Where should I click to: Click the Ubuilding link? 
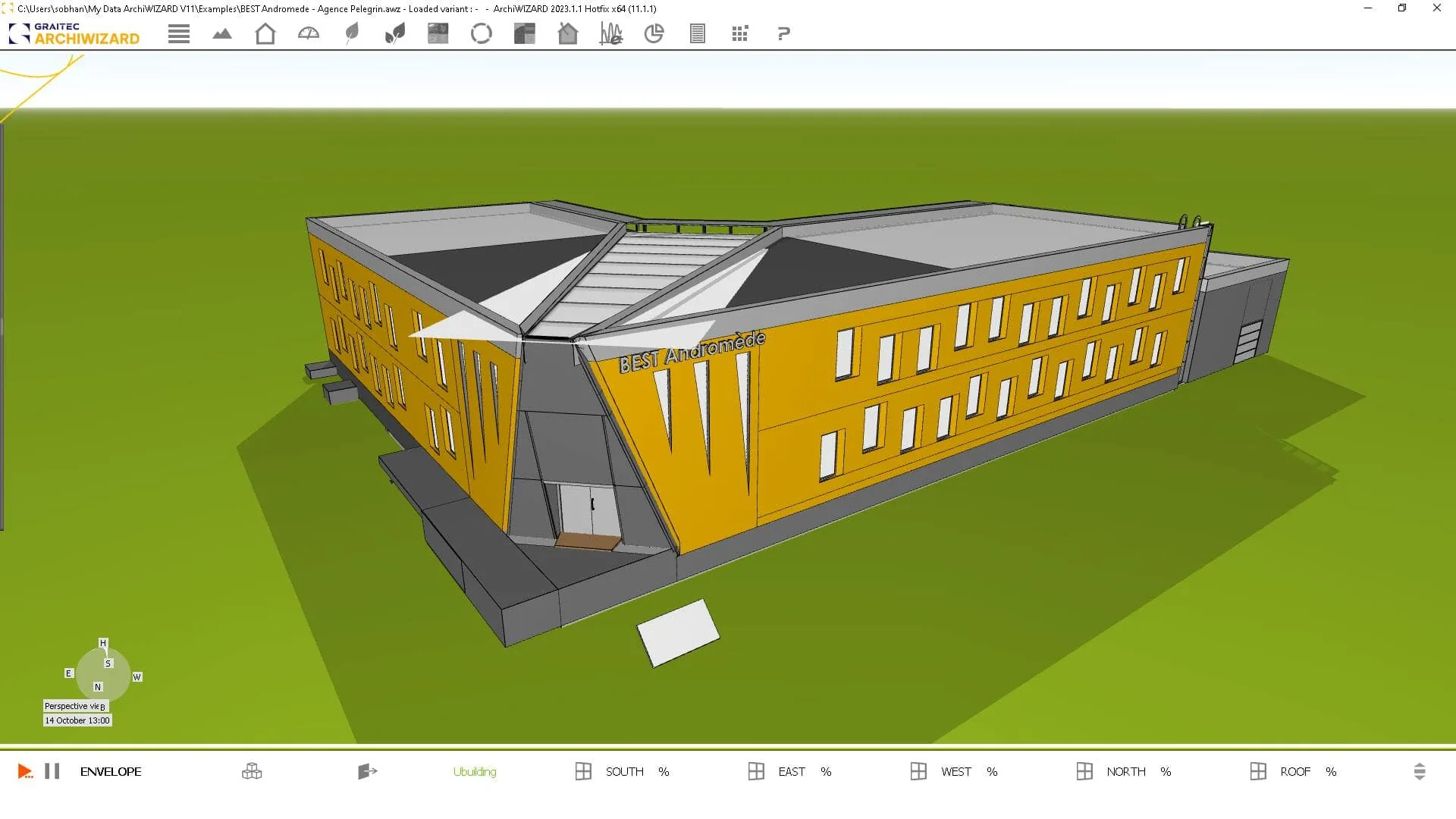point(475,772)
